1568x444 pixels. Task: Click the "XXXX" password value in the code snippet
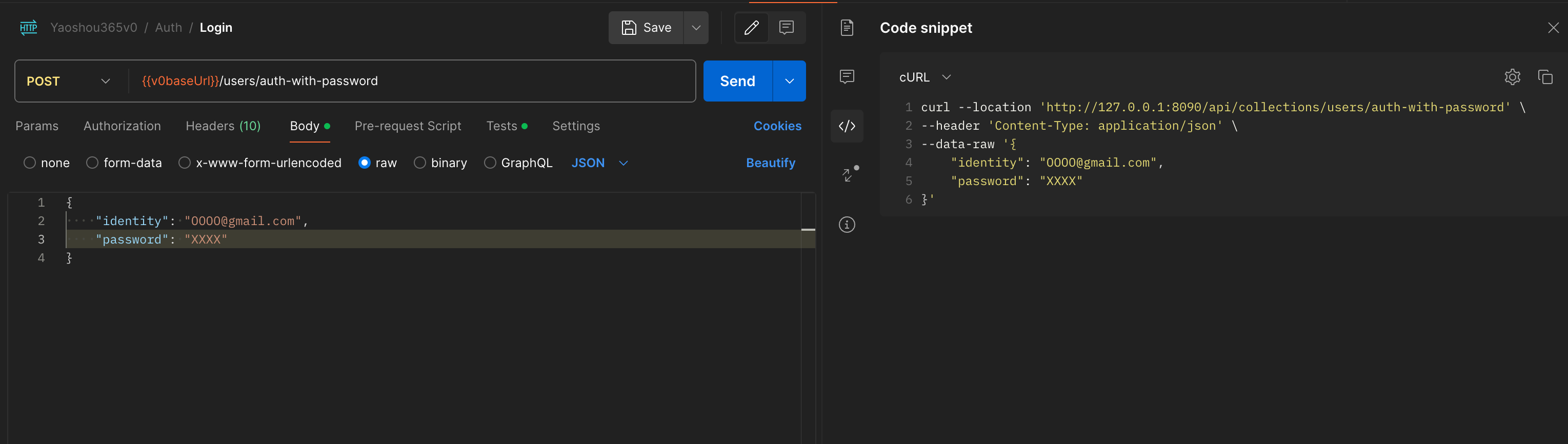[x=1061, y=180]
